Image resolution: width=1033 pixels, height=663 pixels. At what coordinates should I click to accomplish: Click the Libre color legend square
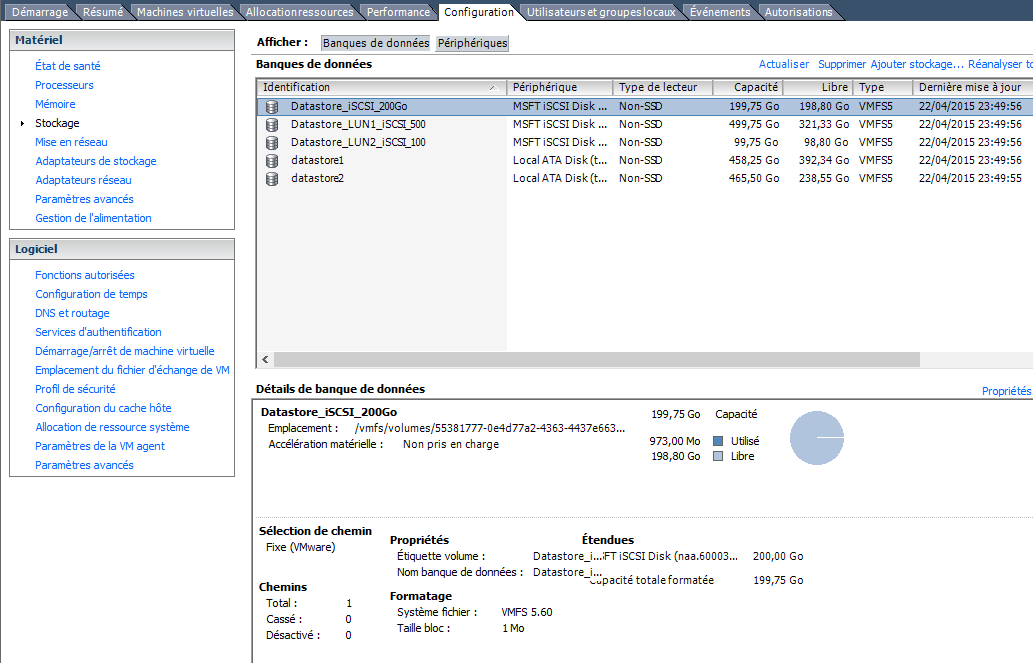pos(718,456)
